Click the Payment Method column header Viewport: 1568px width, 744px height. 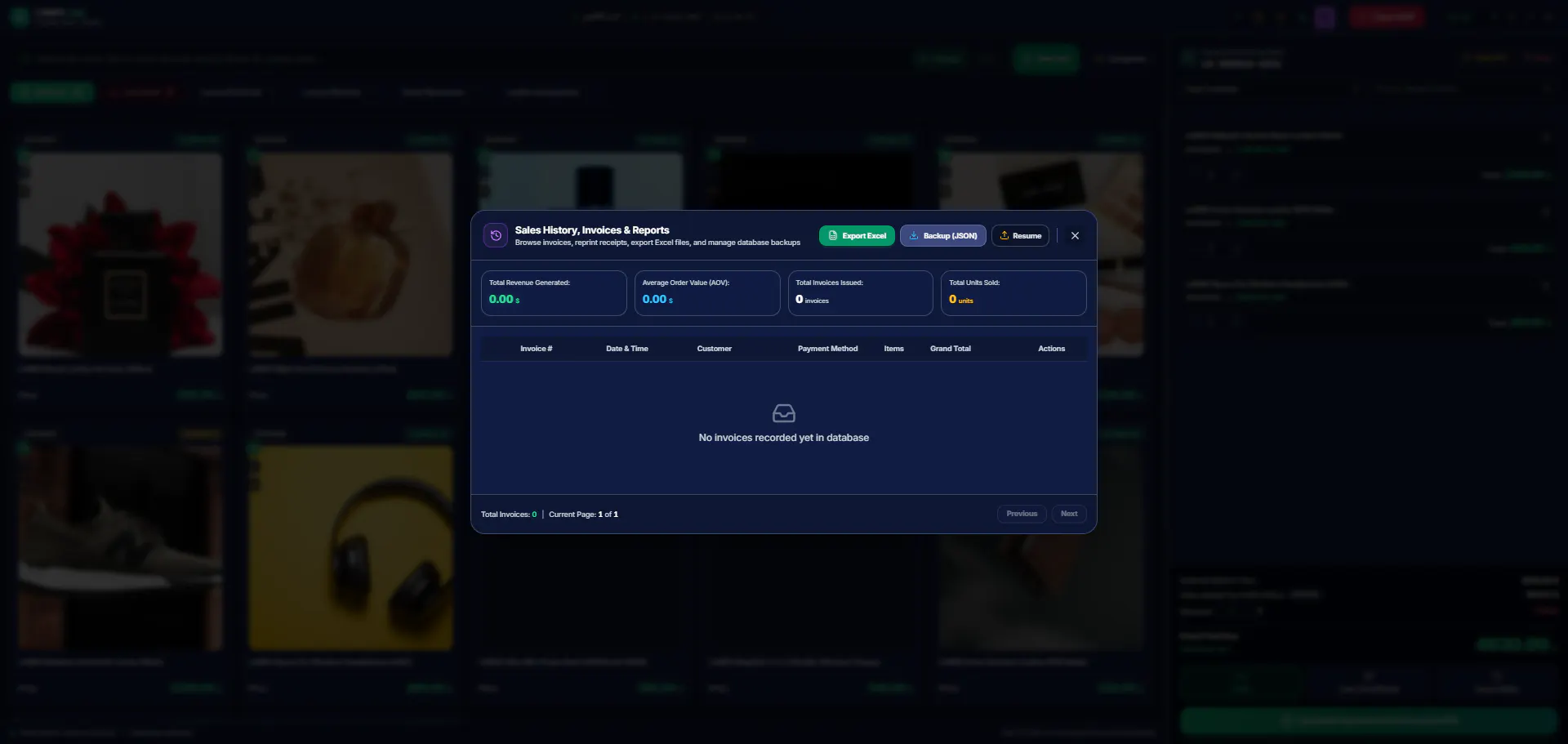(827, 349)
